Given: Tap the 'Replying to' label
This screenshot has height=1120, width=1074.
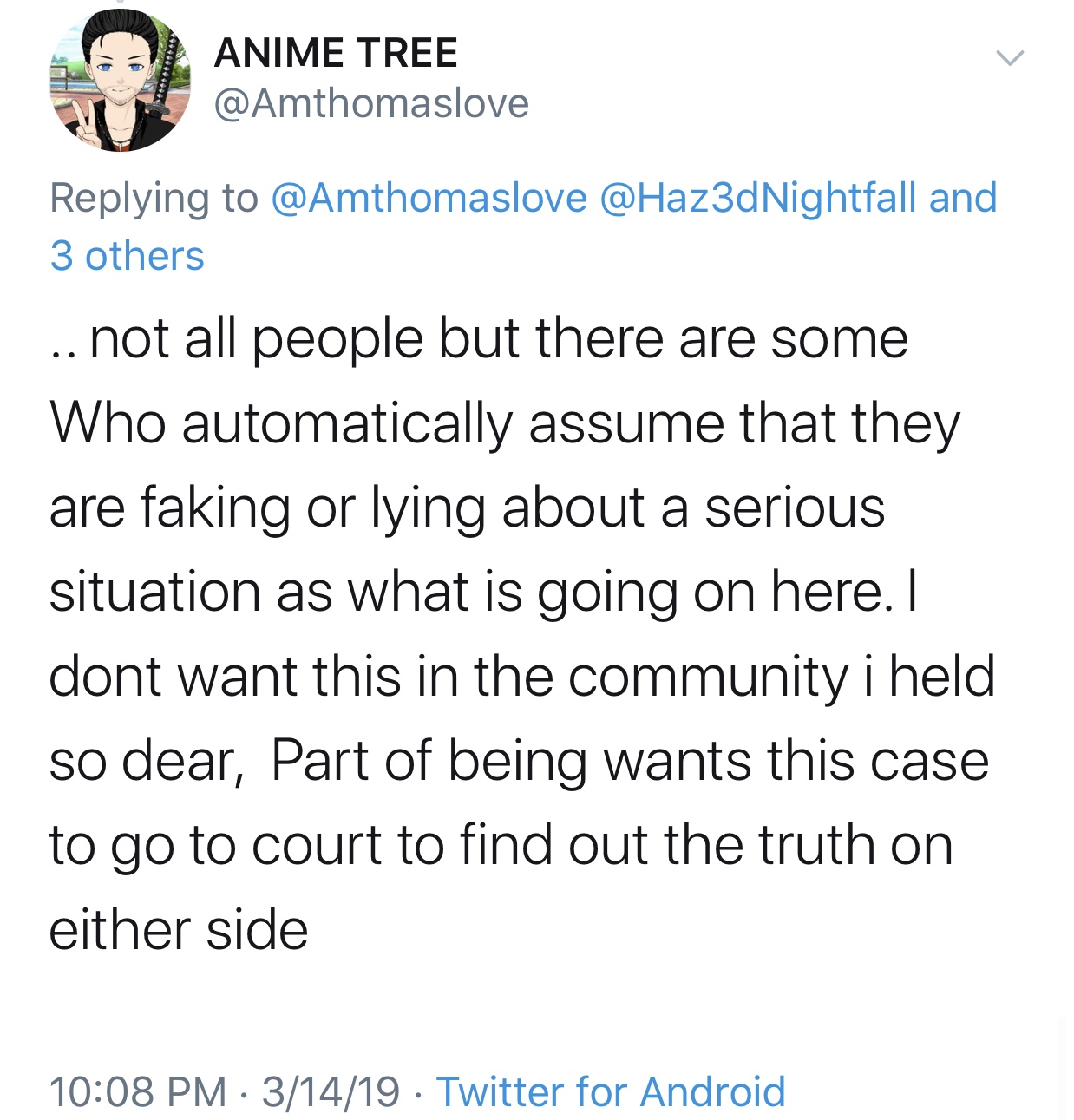Looking at the screenshot, I should tap(154, 199).
